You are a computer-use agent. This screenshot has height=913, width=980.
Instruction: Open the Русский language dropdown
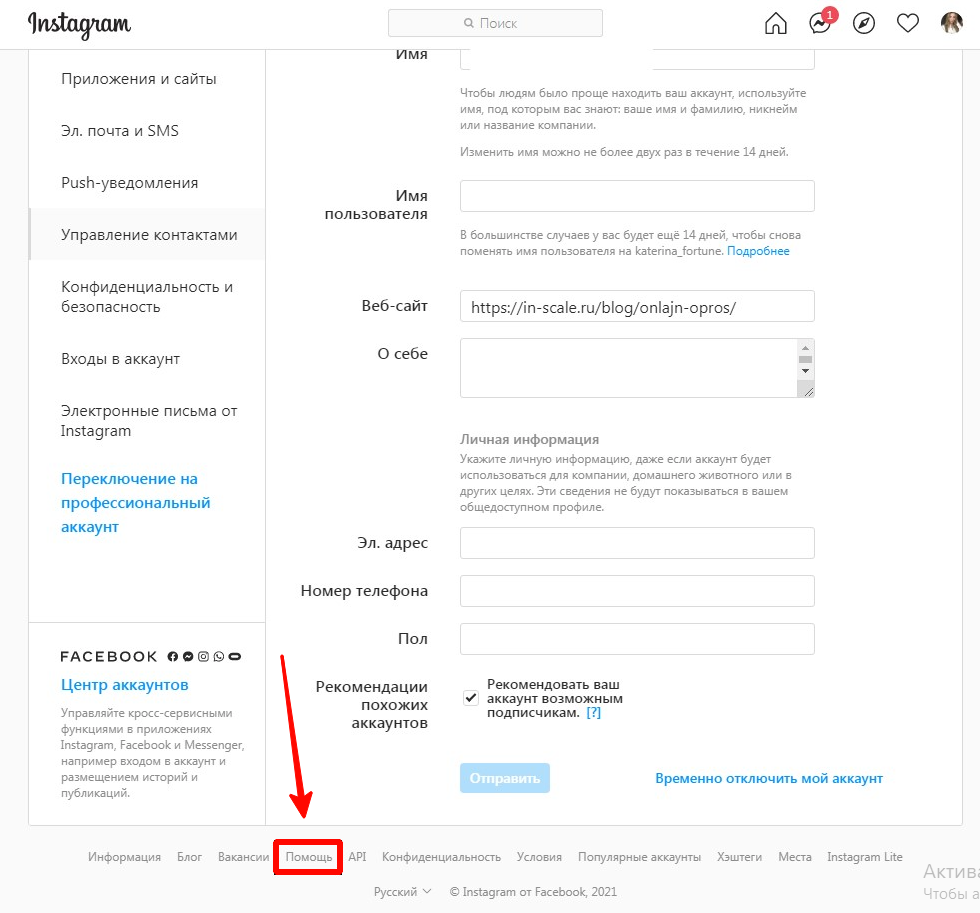[x=402, y=892]
